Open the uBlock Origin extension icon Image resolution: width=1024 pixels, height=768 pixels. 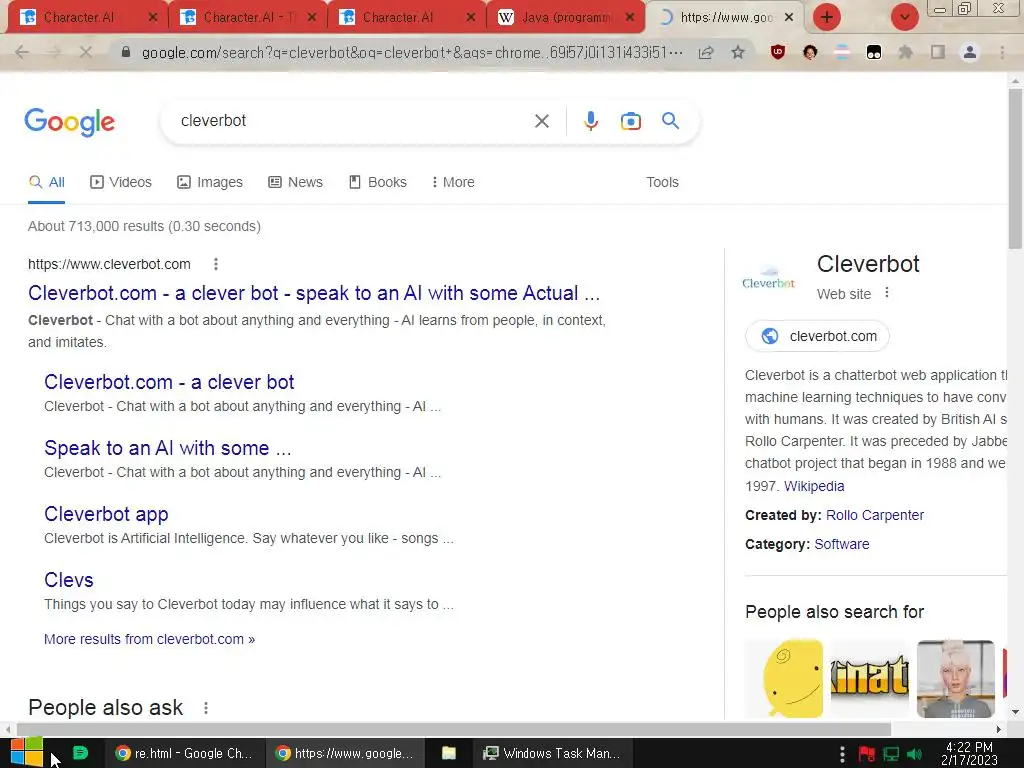coord(777,52)
